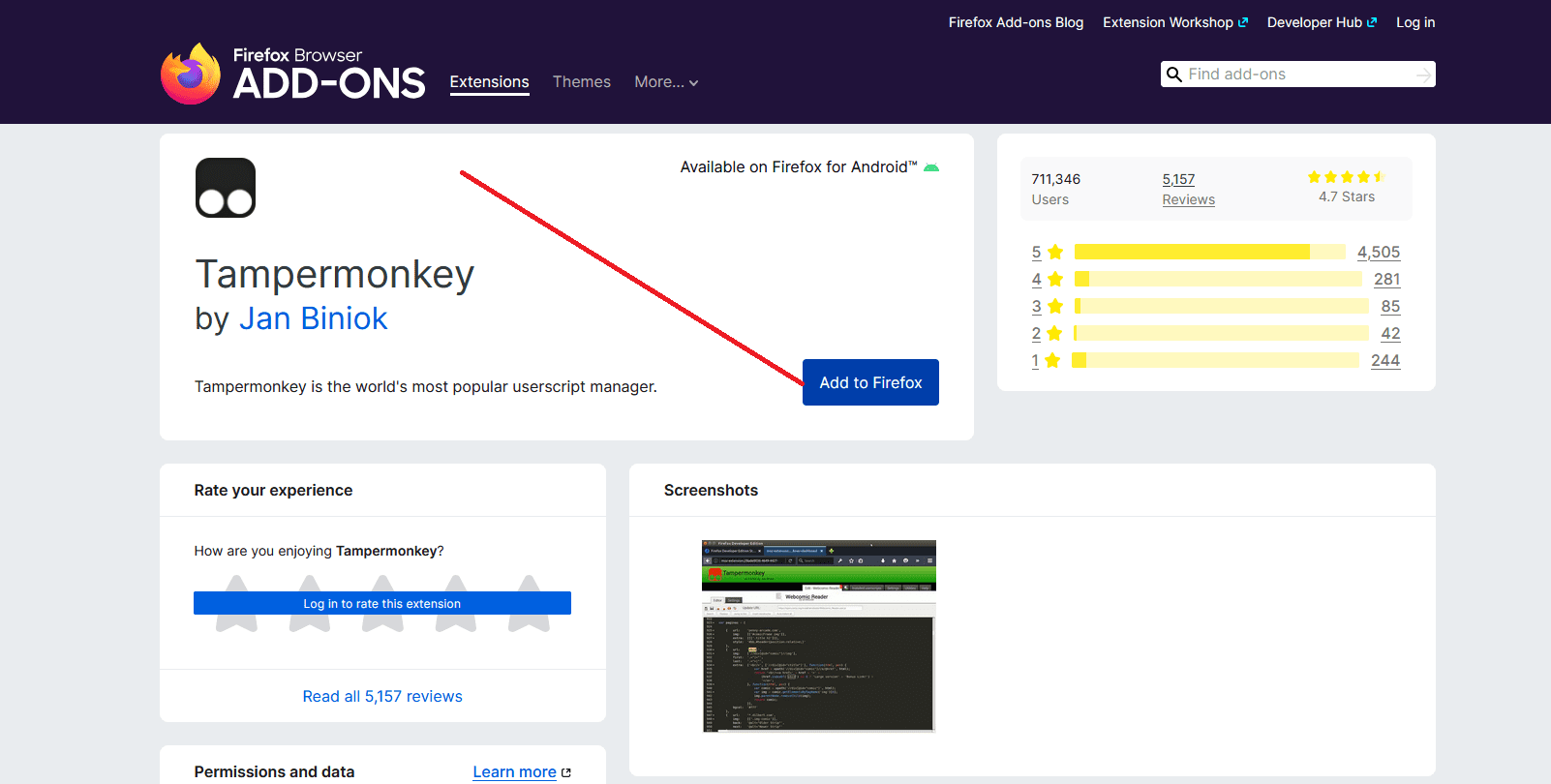Click the 4.7 stars rating icons

tap(1347, 177)
